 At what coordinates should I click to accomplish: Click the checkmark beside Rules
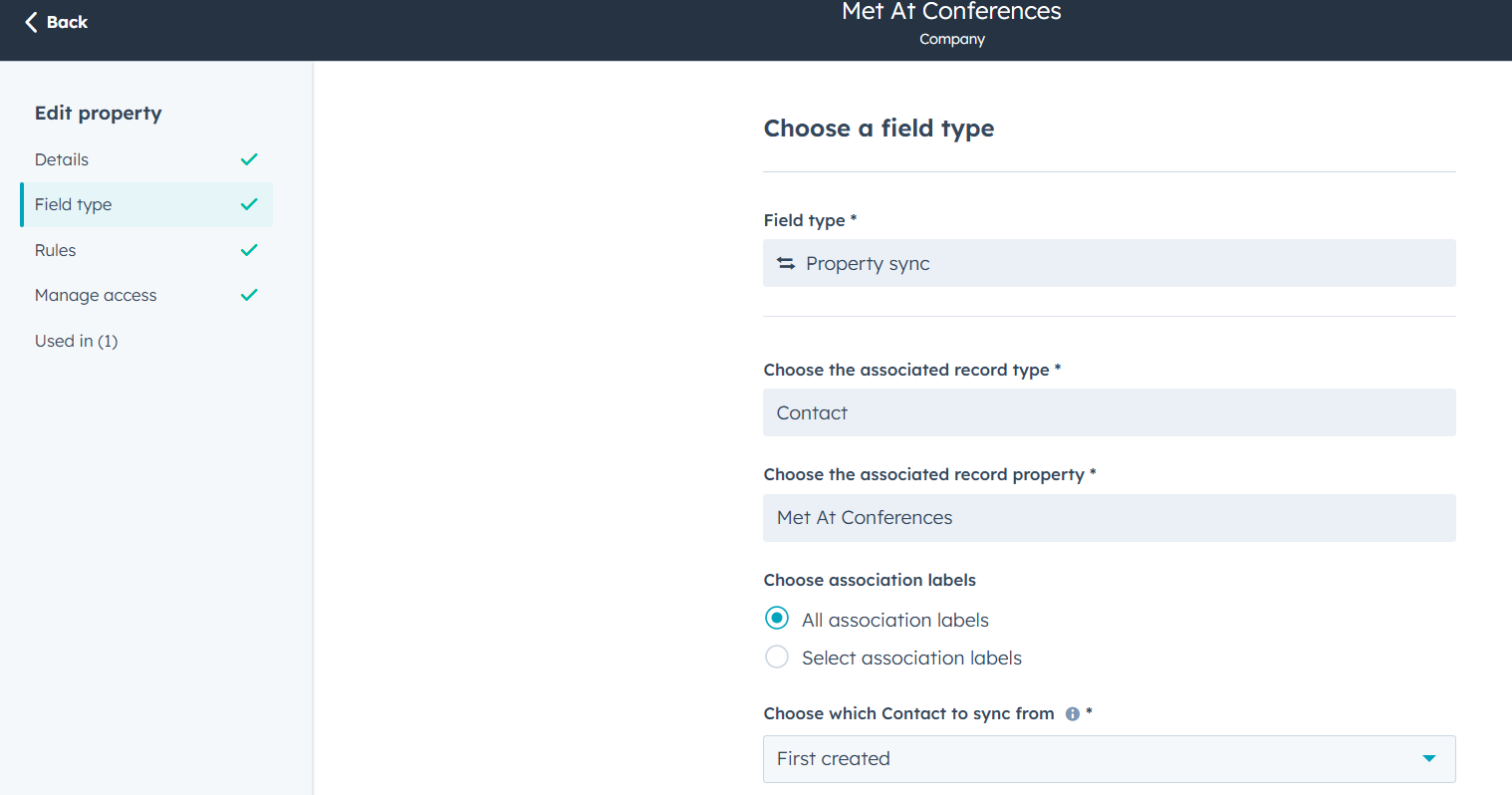click(x=248, y=250)
